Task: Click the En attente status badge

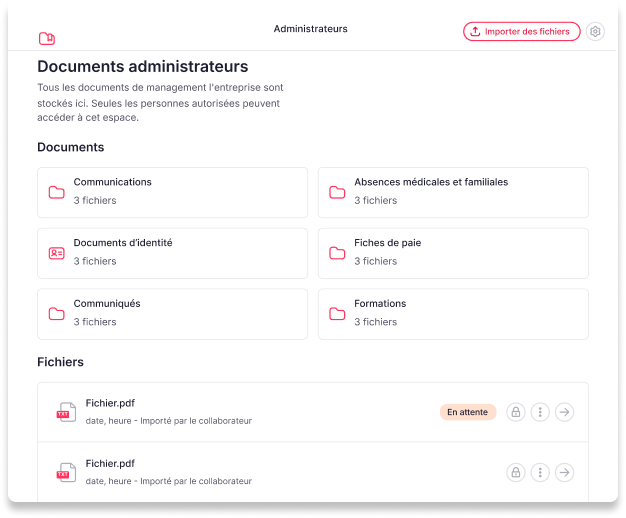Action: click(467, 412)
